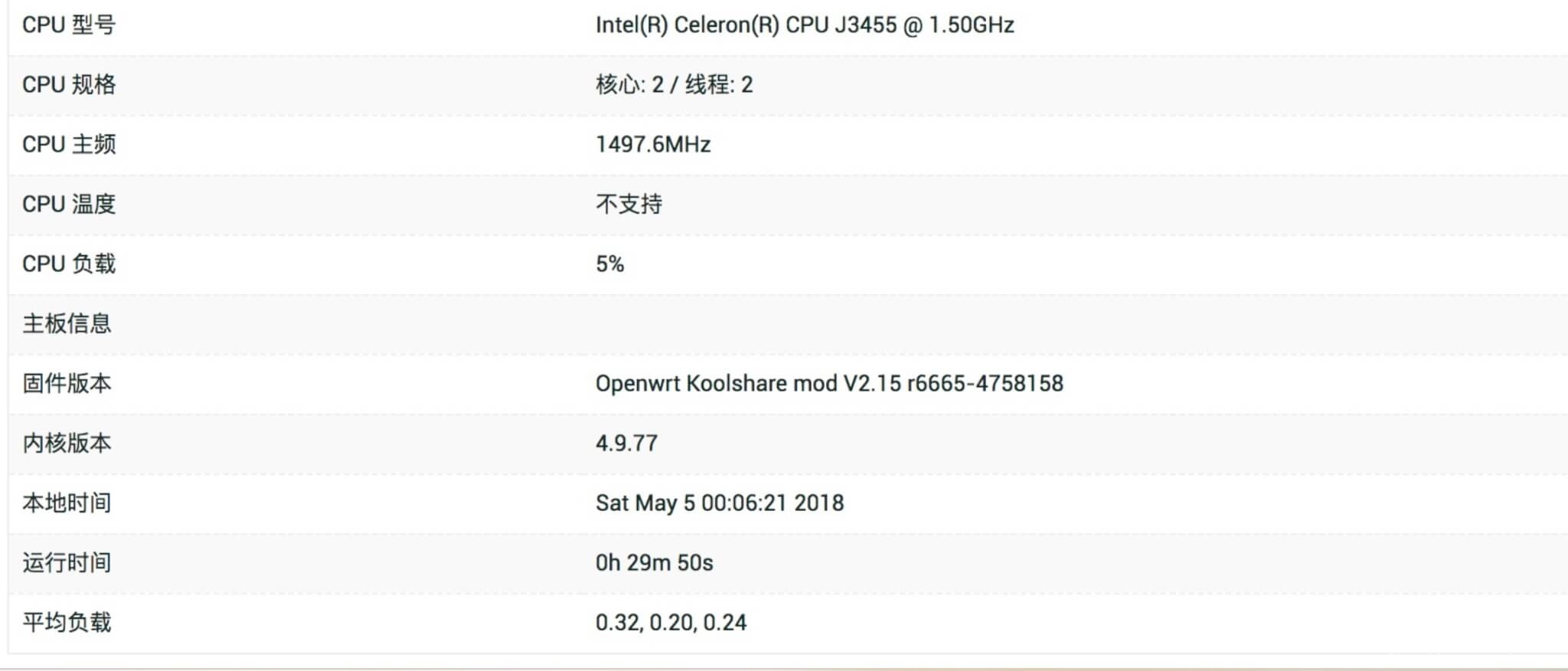Screen dimensions: 1568x671
Task: Select the CPU 主频 label
Action: click(x=69, y=144)
